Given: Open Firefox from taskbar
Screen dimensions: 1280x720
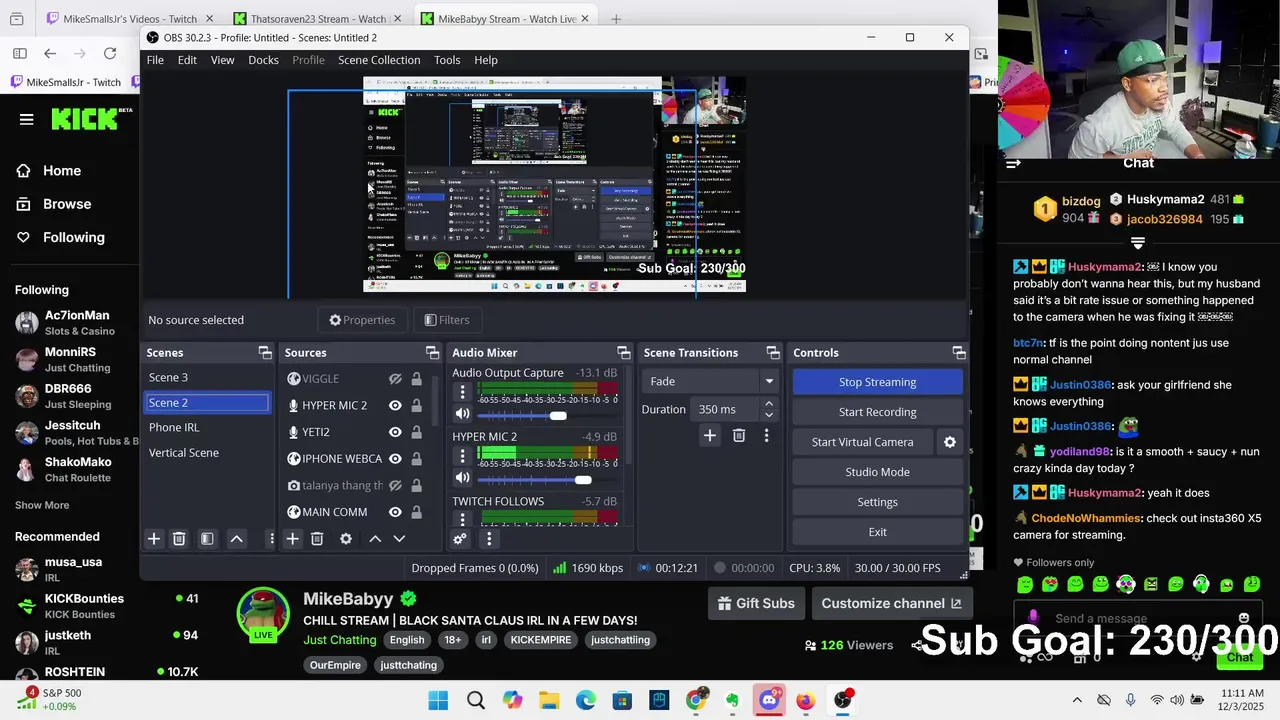Looking at the screenshot, I should pos(805,700).
